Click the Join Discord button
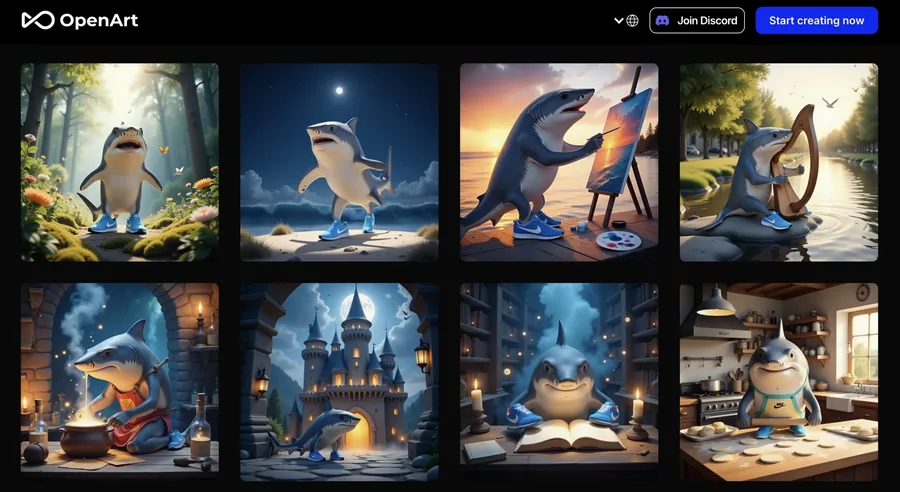Image resolution: width=900 pixels, height=492 pixels. point(697,21)
